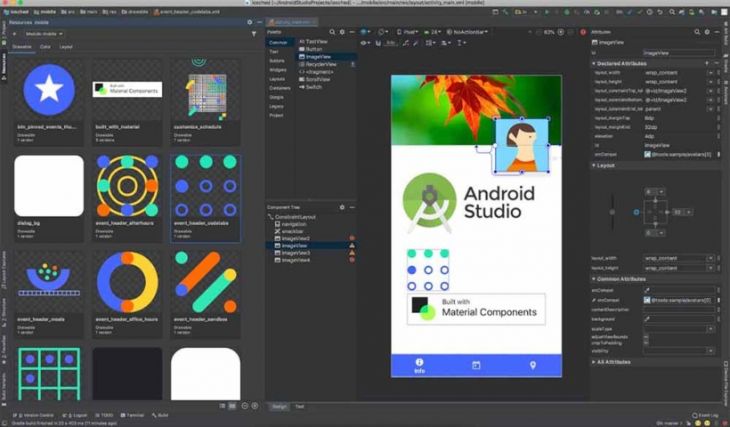Screen dimensions: 730x427
Task: Open the orientation dropdown in design toolbar
Action: tap(383, 32)
